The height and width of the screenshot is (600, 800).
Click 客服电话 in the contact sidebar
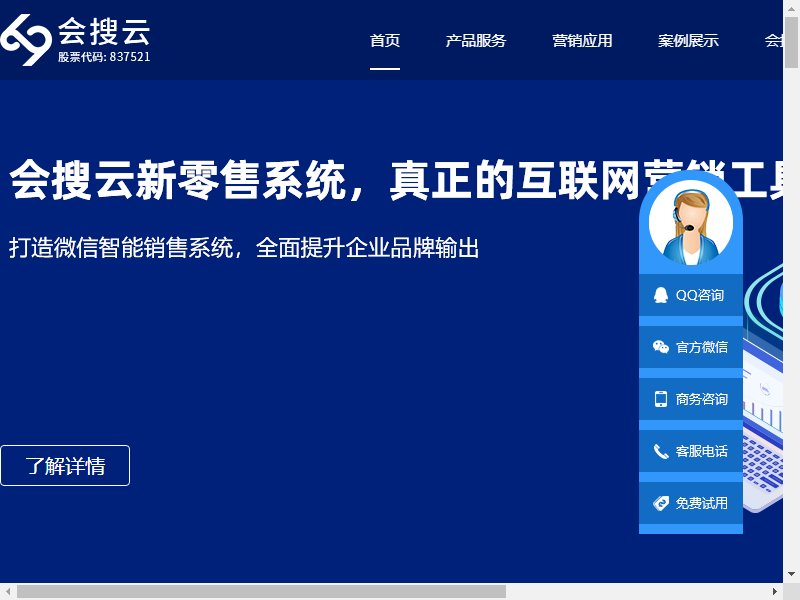point(691,451)
